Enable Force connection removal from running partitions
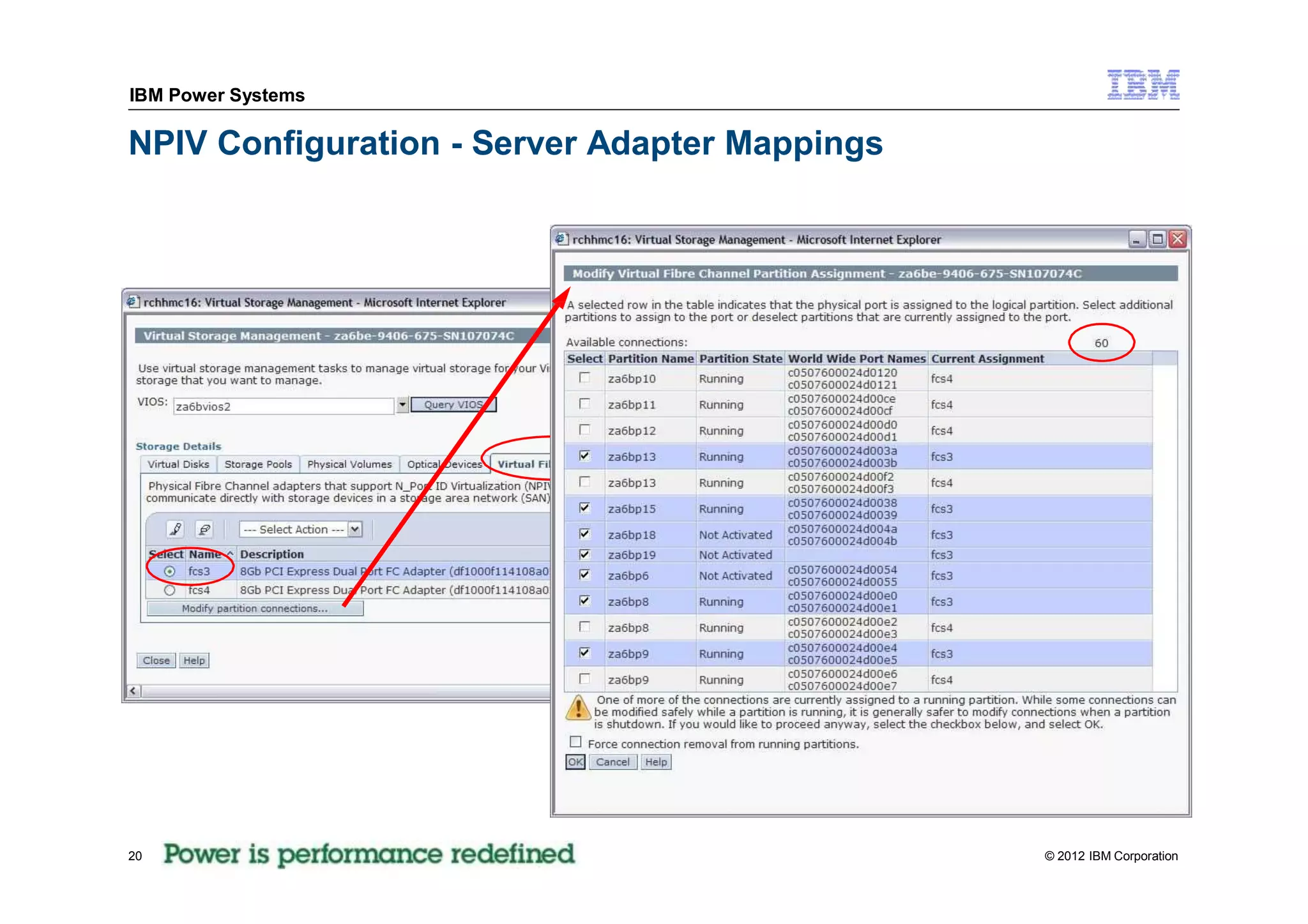The height and width of the screenshot is (924, 1308). pos(575,742)
